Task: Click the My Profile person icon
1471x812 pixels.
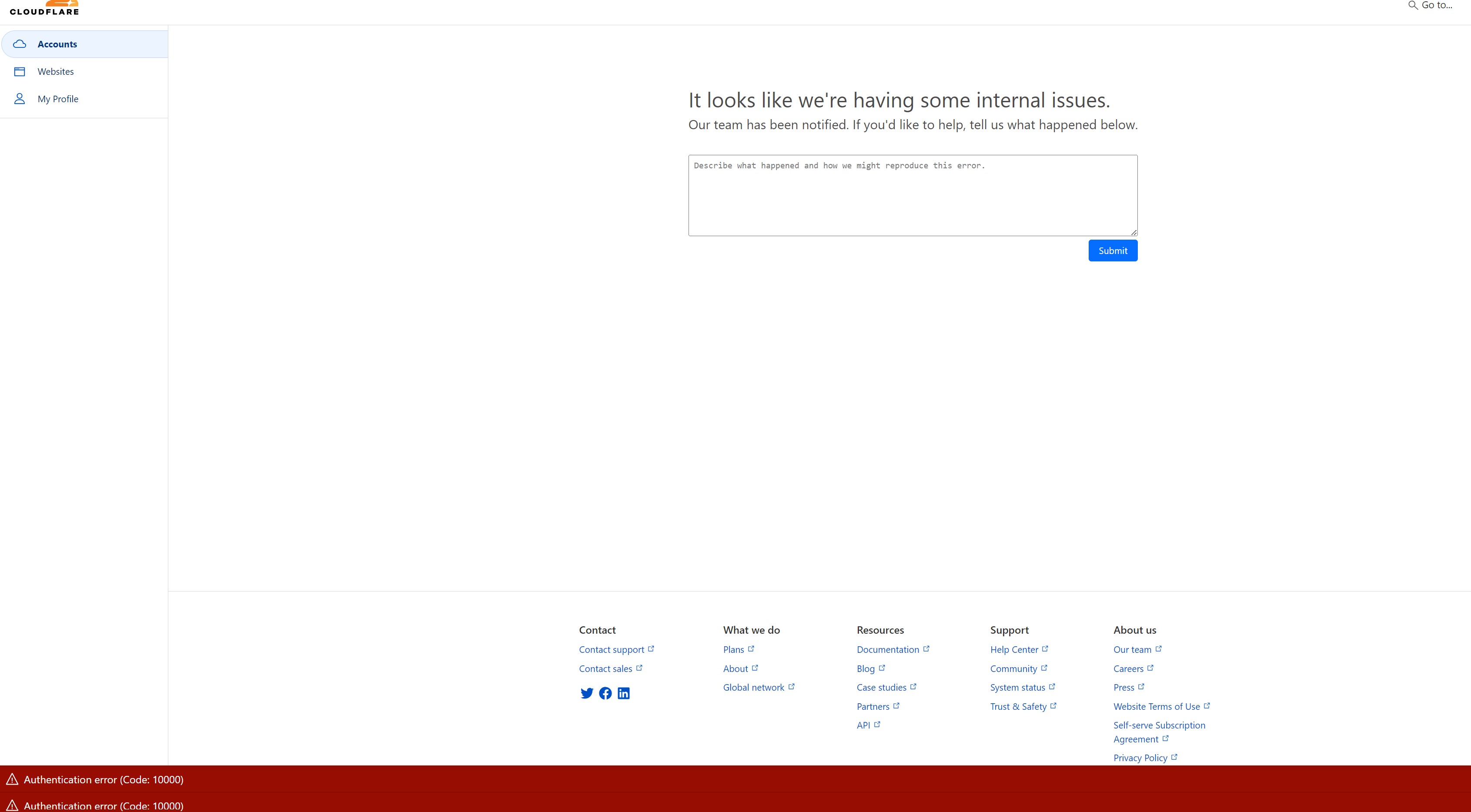Action: click(x=20, y=99)
